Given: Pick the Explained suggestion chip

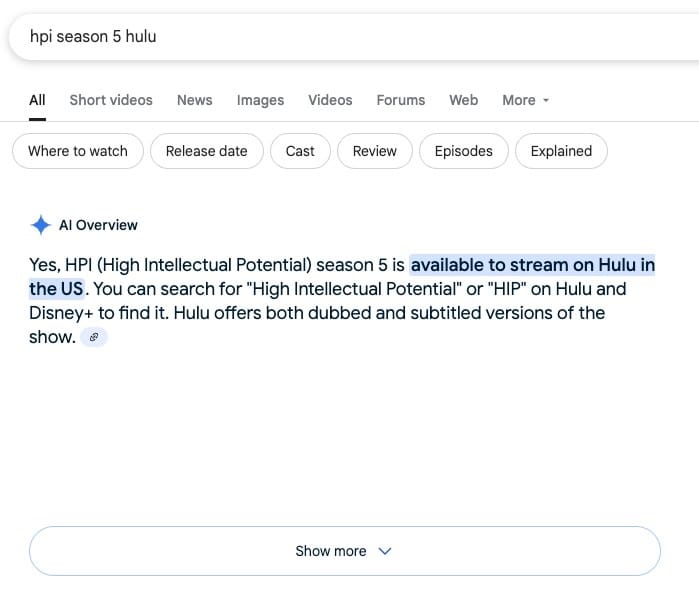Looking at the screenshot, I should 561,151.
